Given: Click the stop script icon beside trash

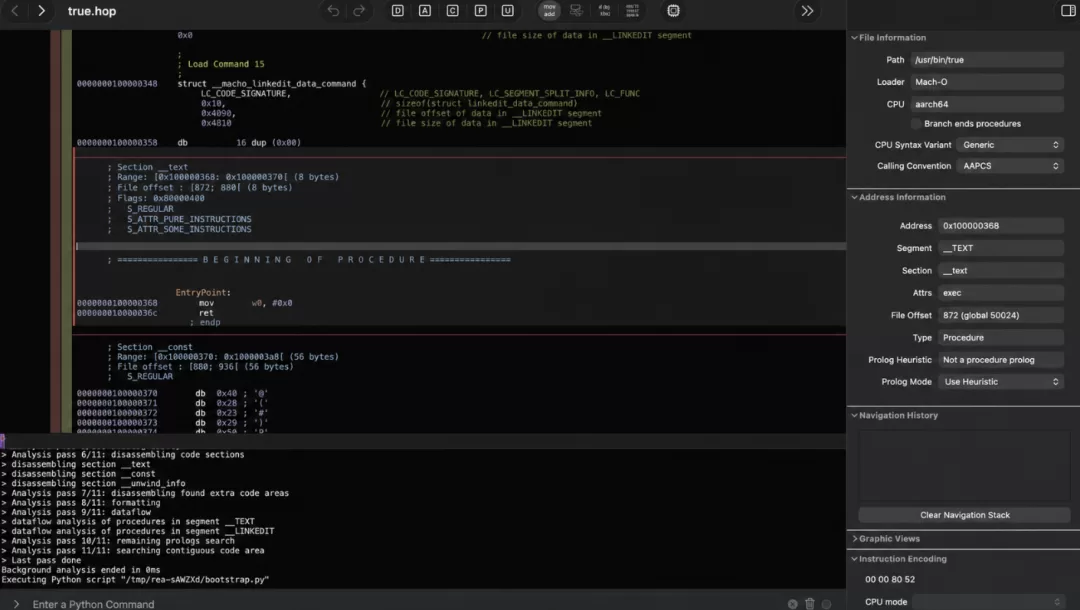Looking at the screenshot, I should 793,604.
